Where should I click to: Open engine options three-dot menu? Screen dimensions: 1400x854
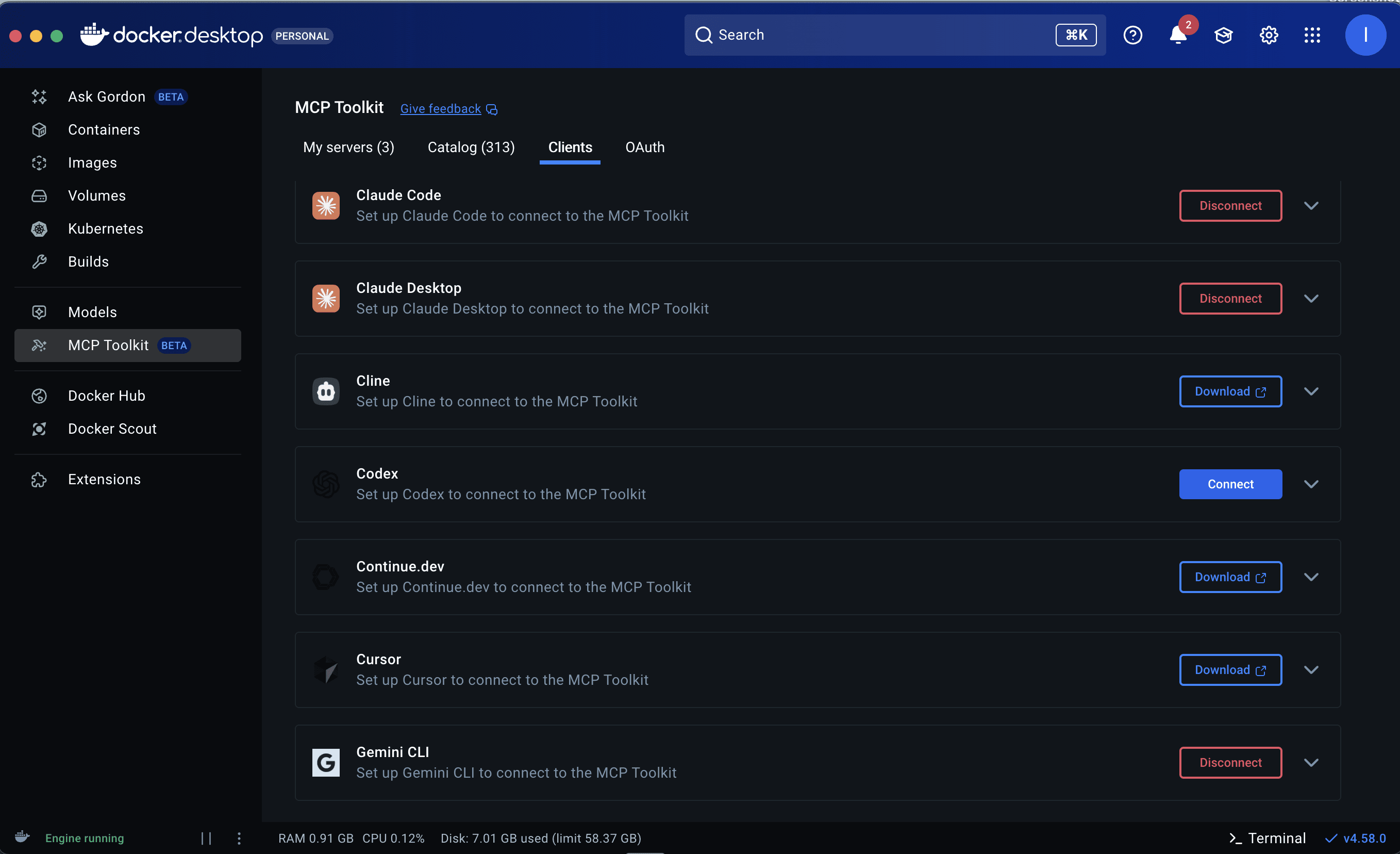pos(239,837)
